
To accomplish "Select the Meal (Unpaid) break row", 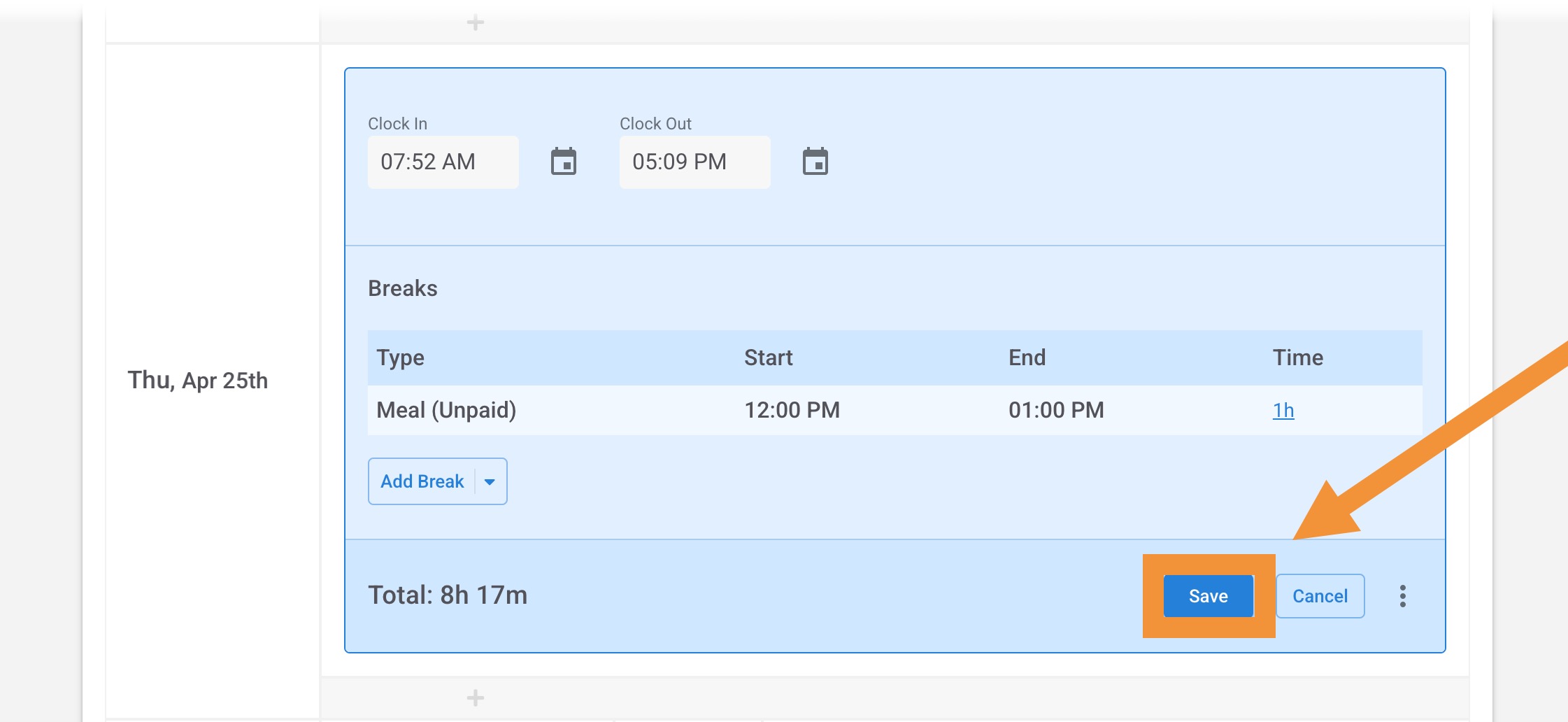I will click(x=895, y=410).
